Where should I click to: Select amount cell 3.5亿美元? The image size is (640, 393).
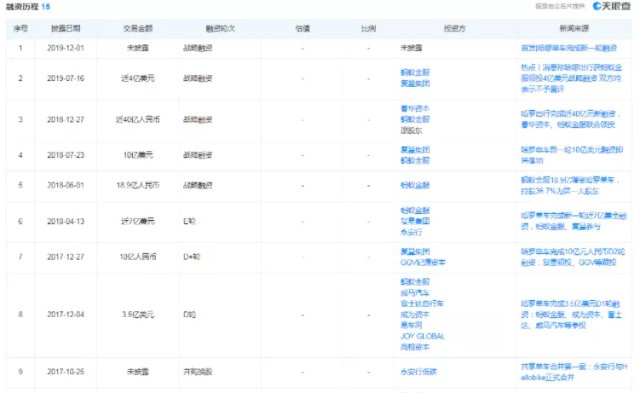[138, 314]
